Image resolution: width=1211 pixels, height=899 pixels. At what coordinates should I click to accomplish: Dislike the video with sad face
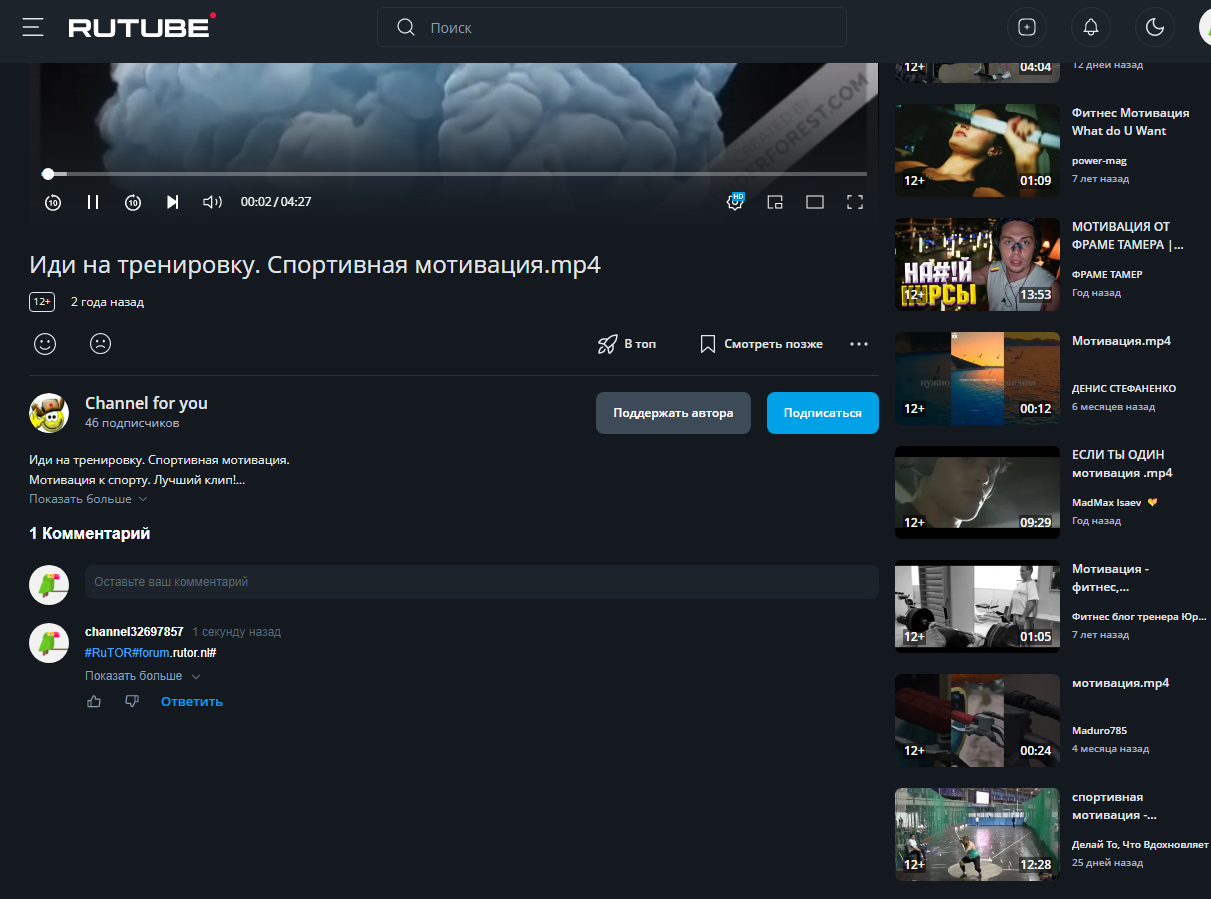100,344
